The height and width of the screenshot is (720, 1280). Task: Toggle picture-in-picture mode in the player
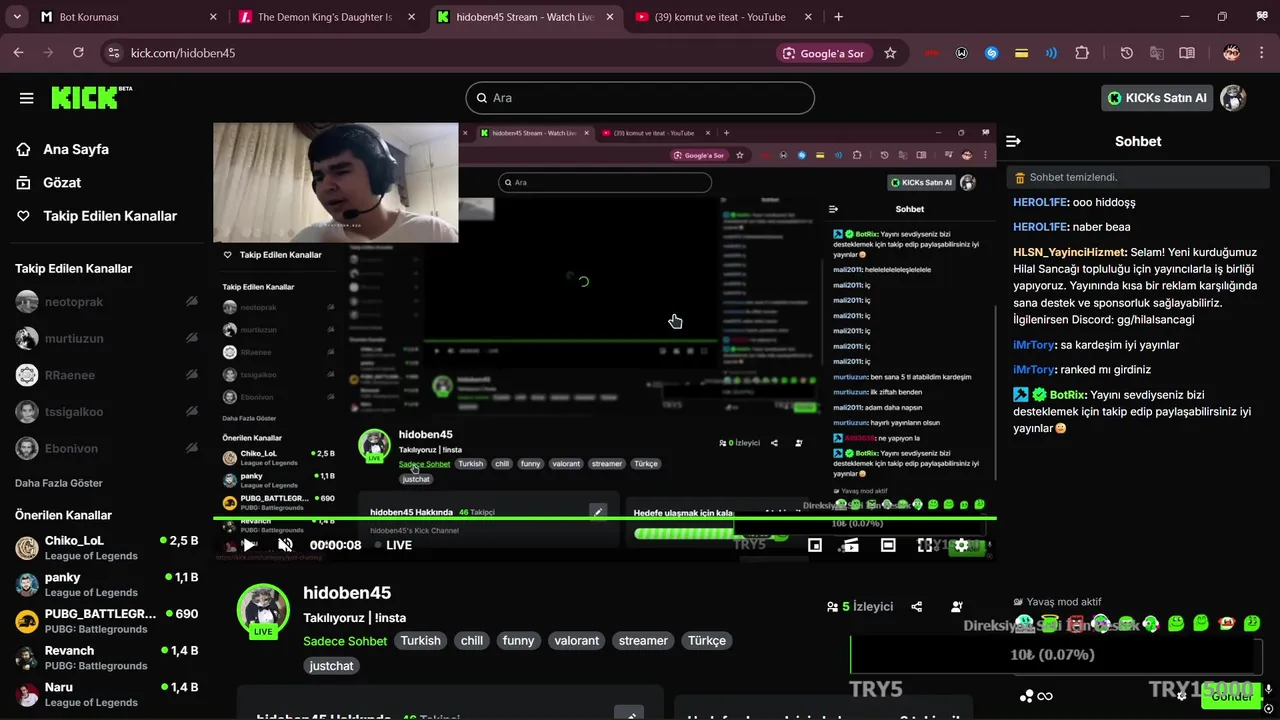815,545
